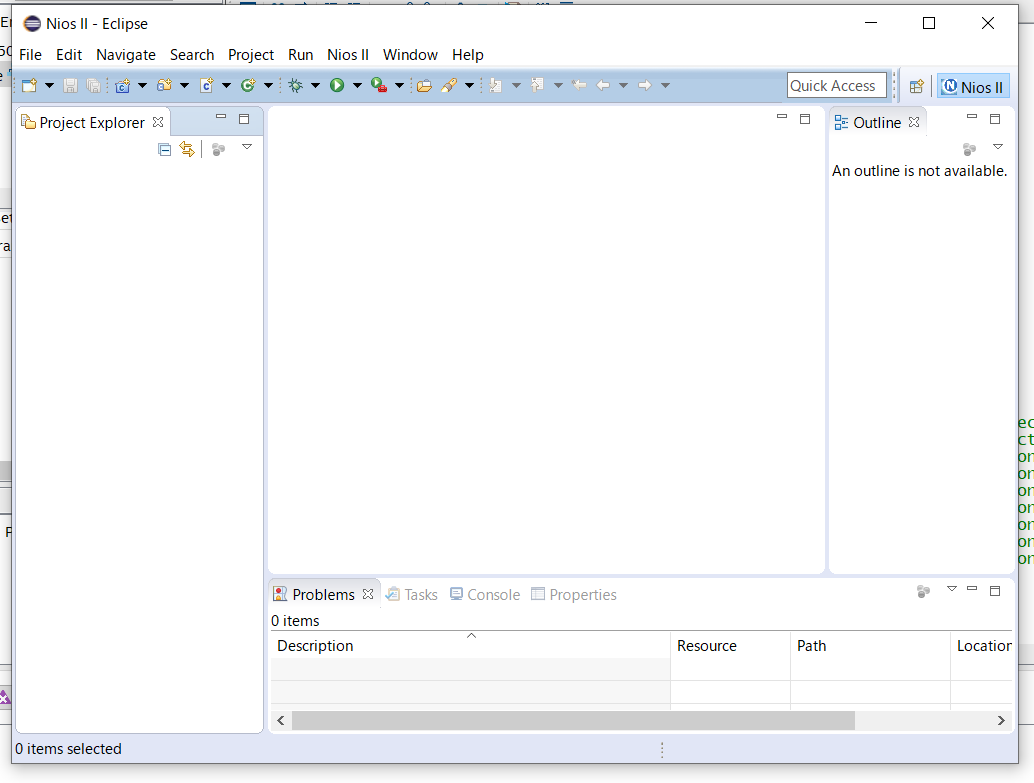Click the Search flashlight toolbar icon
1034x783 pixels.
point(449,85)
